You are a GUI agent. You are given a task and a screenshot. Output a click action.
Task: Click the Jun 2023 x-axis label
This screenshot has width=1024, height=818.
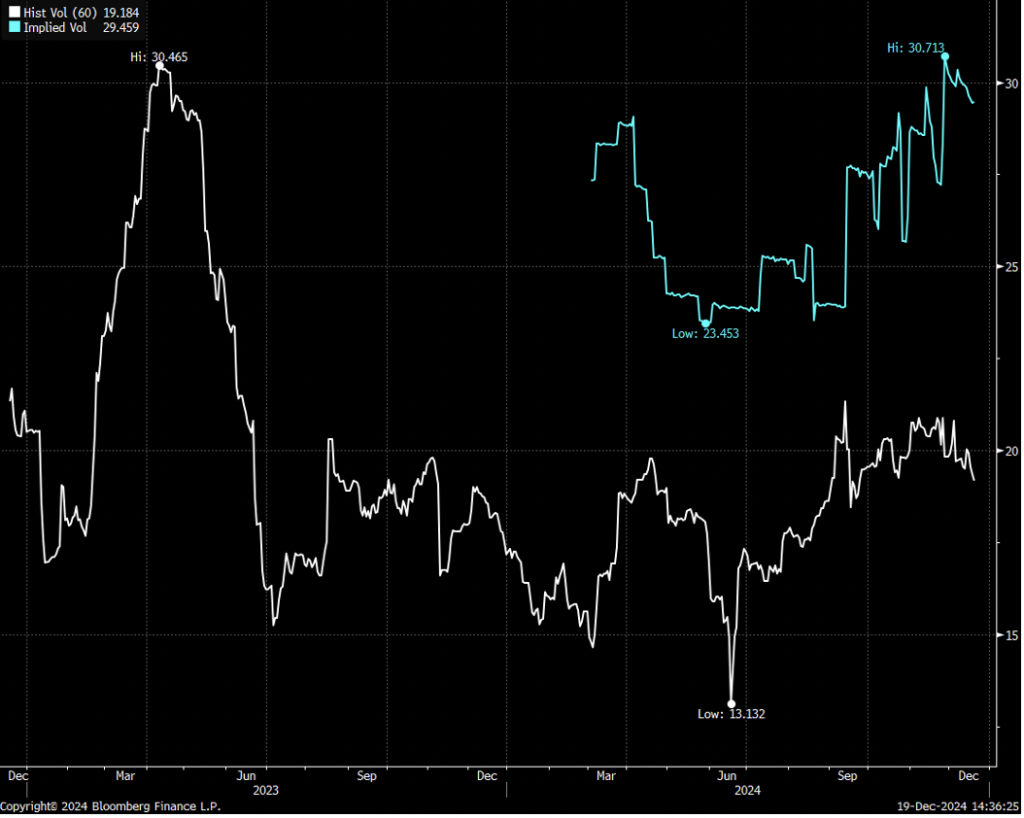coord(246,776)
